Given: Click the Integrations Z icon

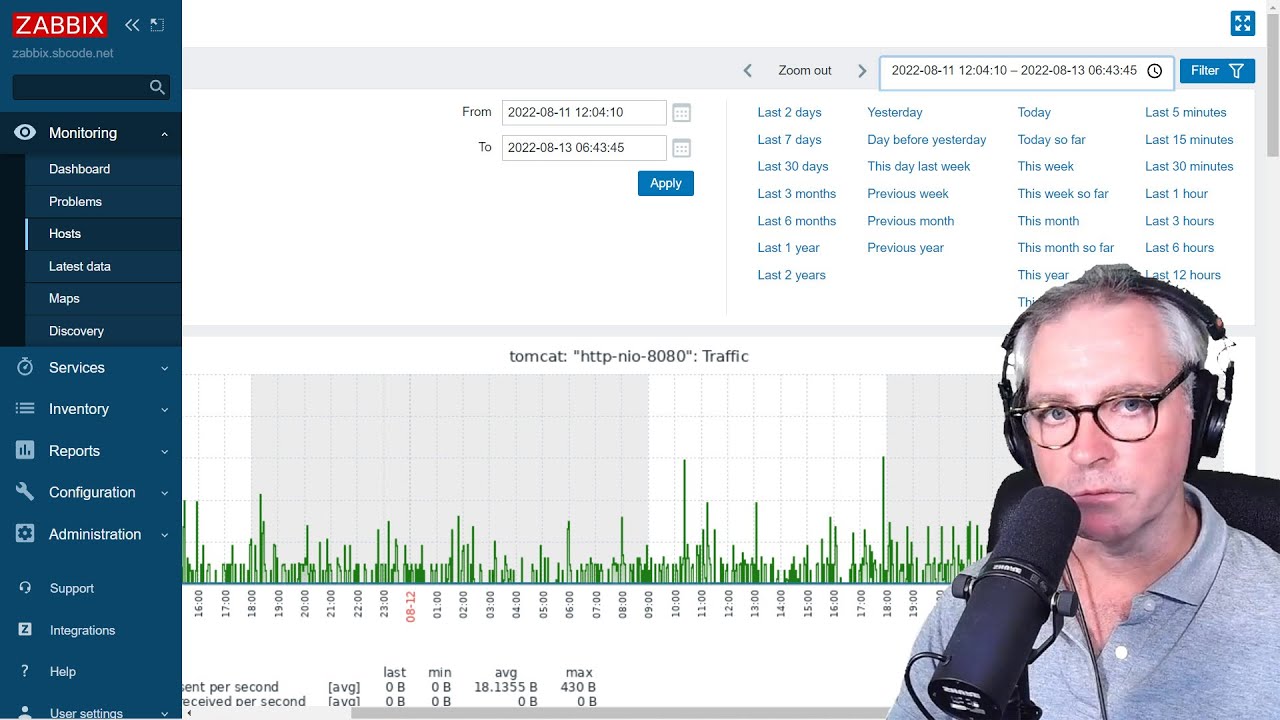Looking at the screenshot, I should 25,630.
